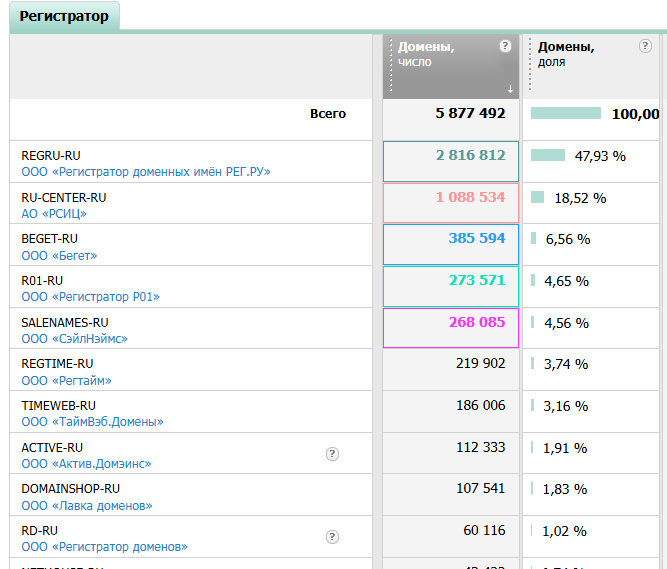Click help icon in Домены доля header
This screenshot has width=667, height=569.
645,46
